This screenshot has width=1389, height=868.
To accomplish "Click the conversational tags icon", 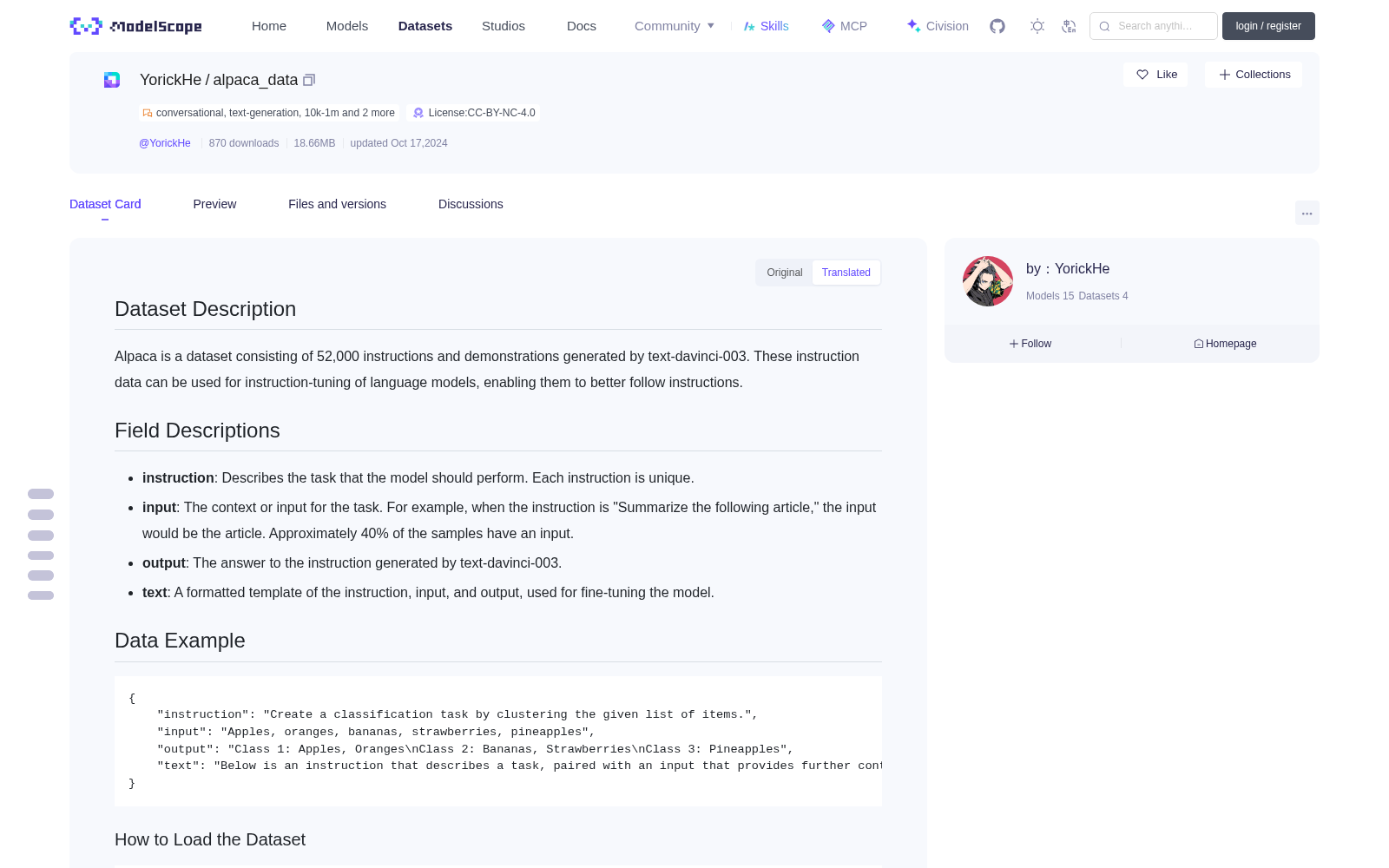I will [148, 113].
